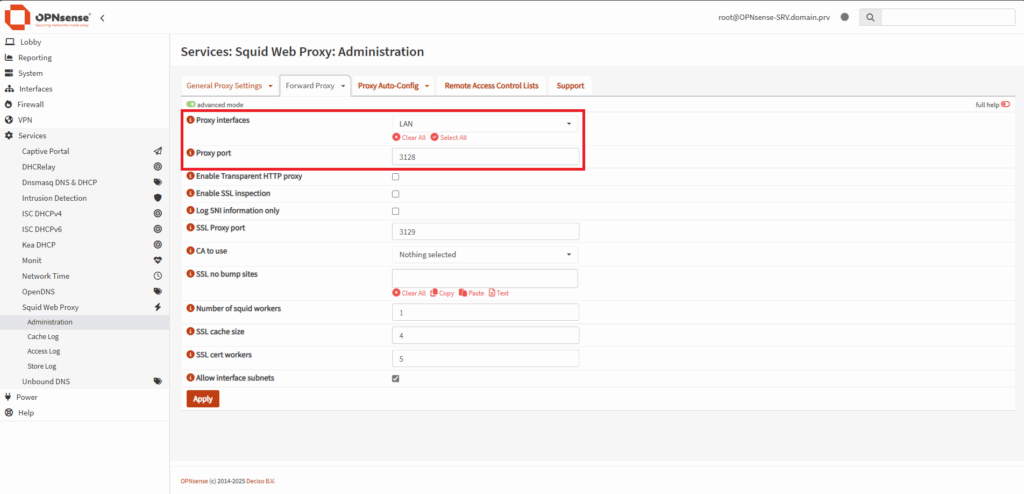This screenshot has width=1024, height=494.
Task: Open the Proxy Auto-Config tab dropdown arrow
Action: click(427, 86)
